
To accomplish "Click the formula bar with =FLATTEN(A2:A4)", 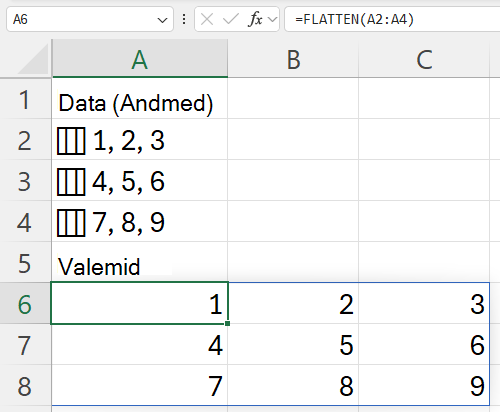I will tap(393, 19).
